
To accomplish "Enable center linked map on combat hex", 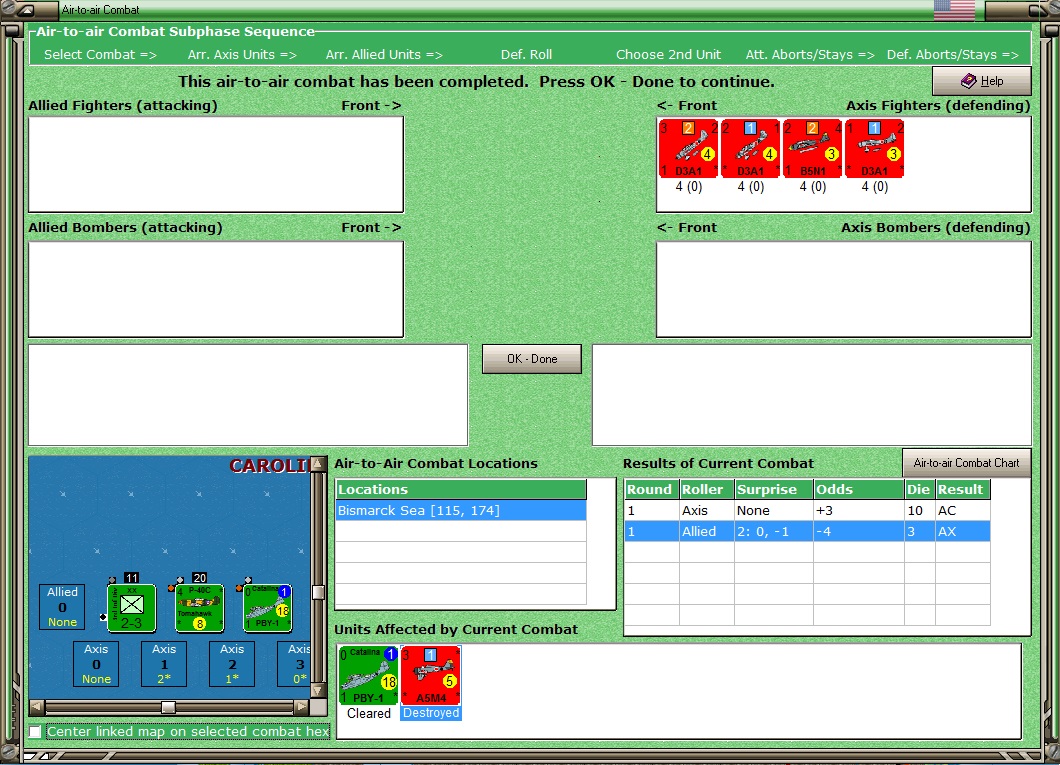I will point(35,731).
